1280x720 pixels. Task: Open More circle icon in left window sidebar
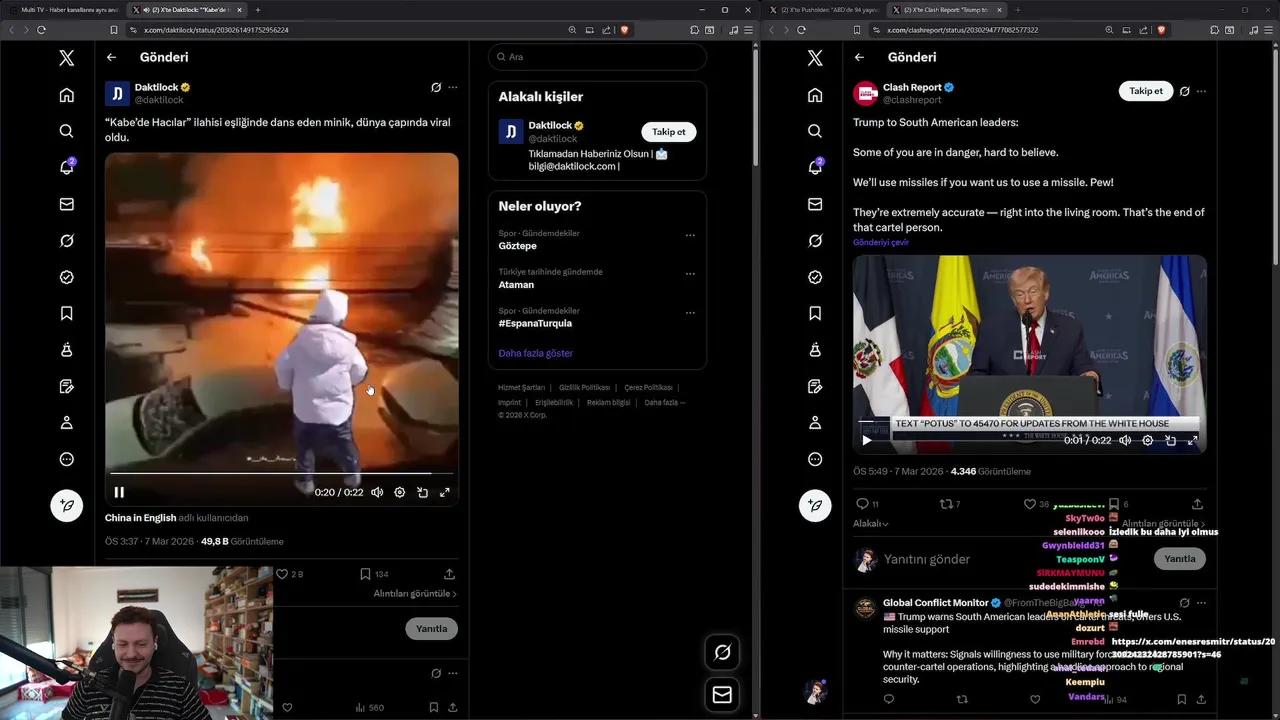tap(66, 459)
